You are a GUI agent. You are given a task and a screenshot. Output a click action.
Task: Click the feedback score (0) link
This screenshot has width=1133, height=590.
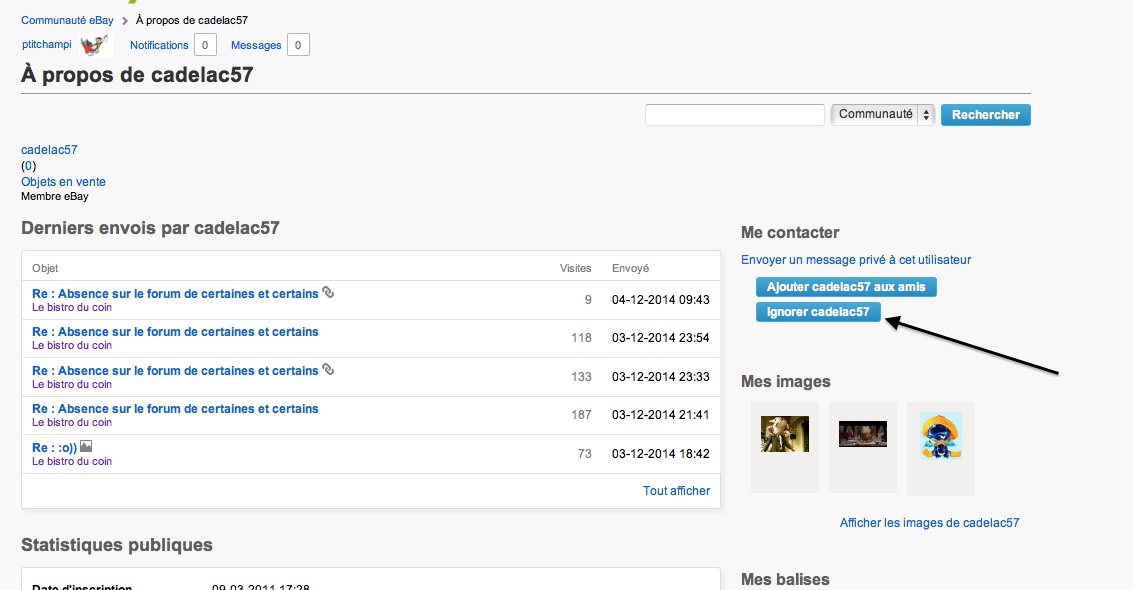28,165
